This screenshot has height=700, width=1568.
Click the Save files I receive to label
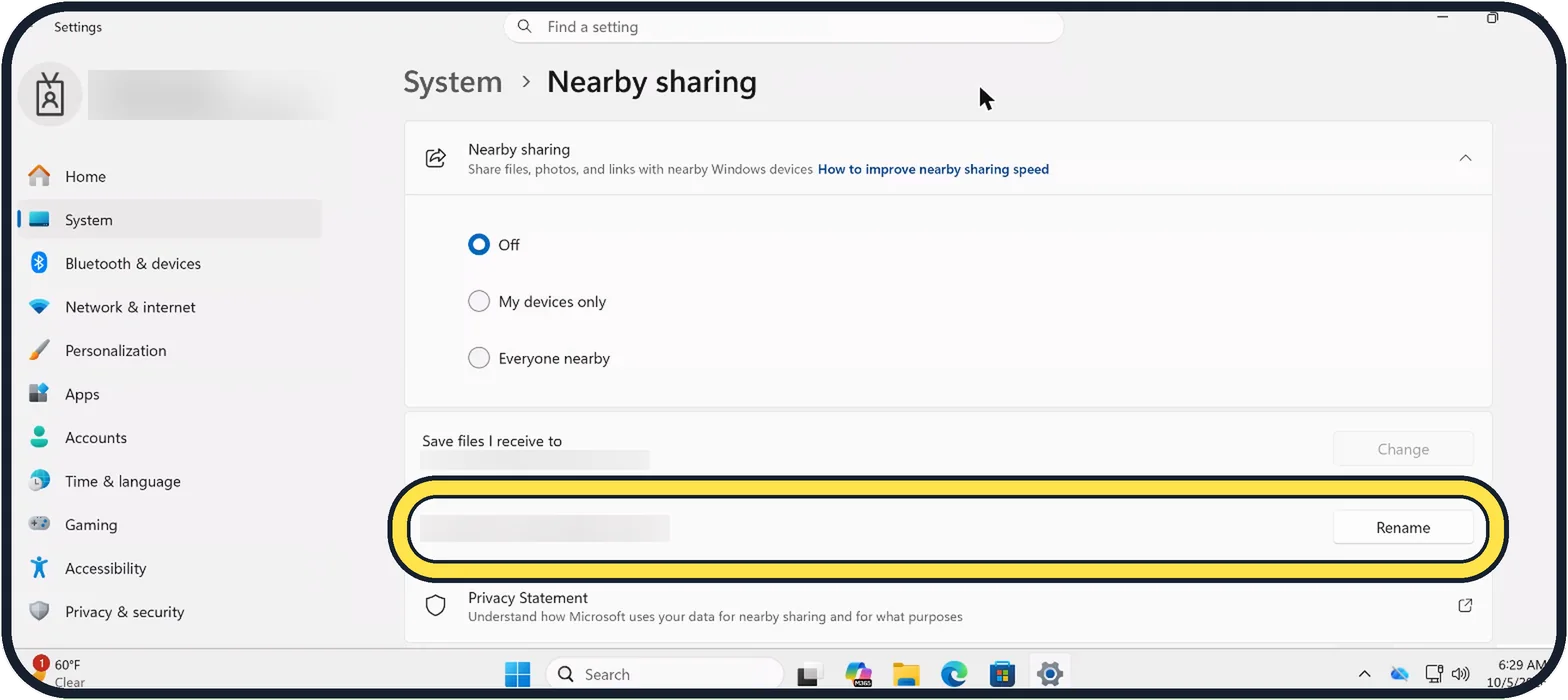tap(492, 441)
